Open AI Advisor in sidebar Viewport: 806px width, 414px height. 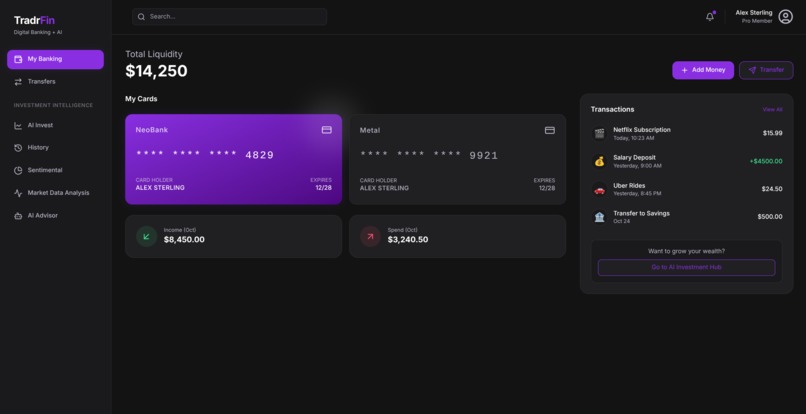[56, 216]
